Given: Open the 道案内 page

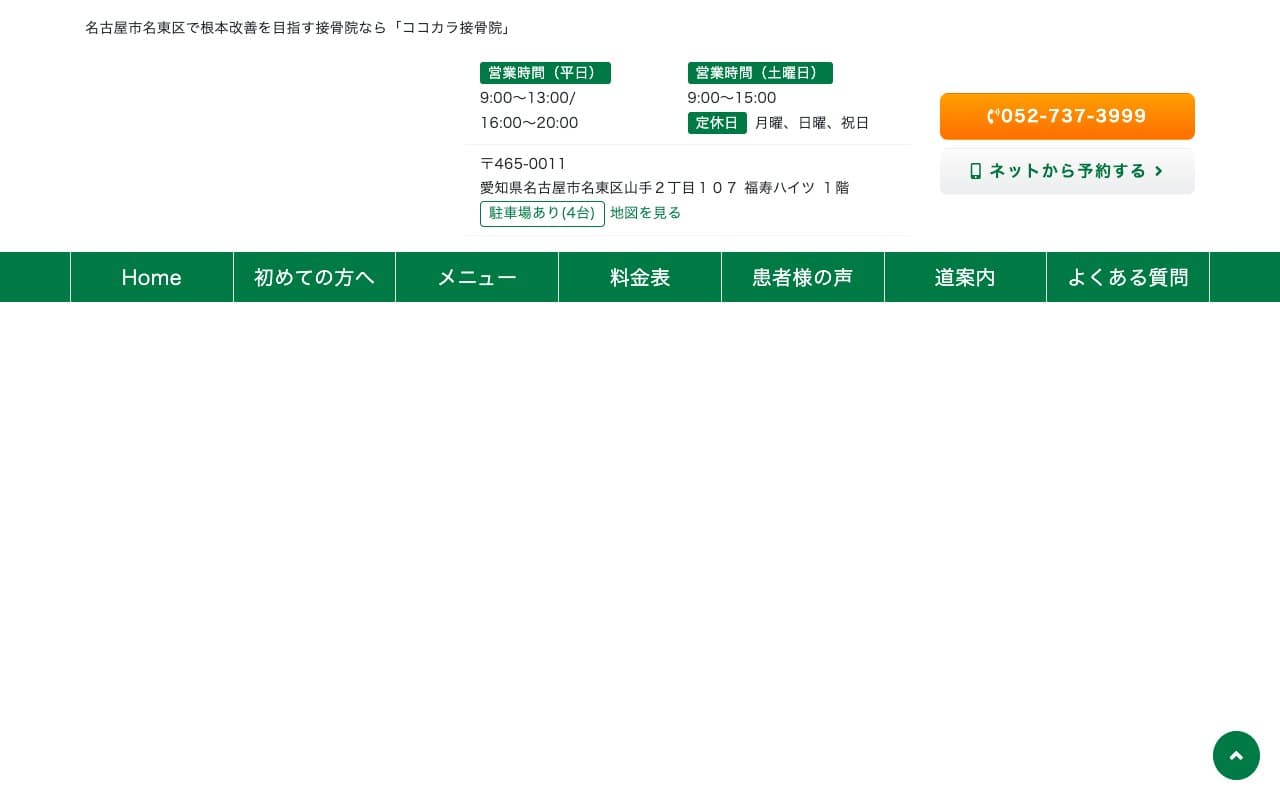Looking at the screenshot, I should (x=965, y=277).
